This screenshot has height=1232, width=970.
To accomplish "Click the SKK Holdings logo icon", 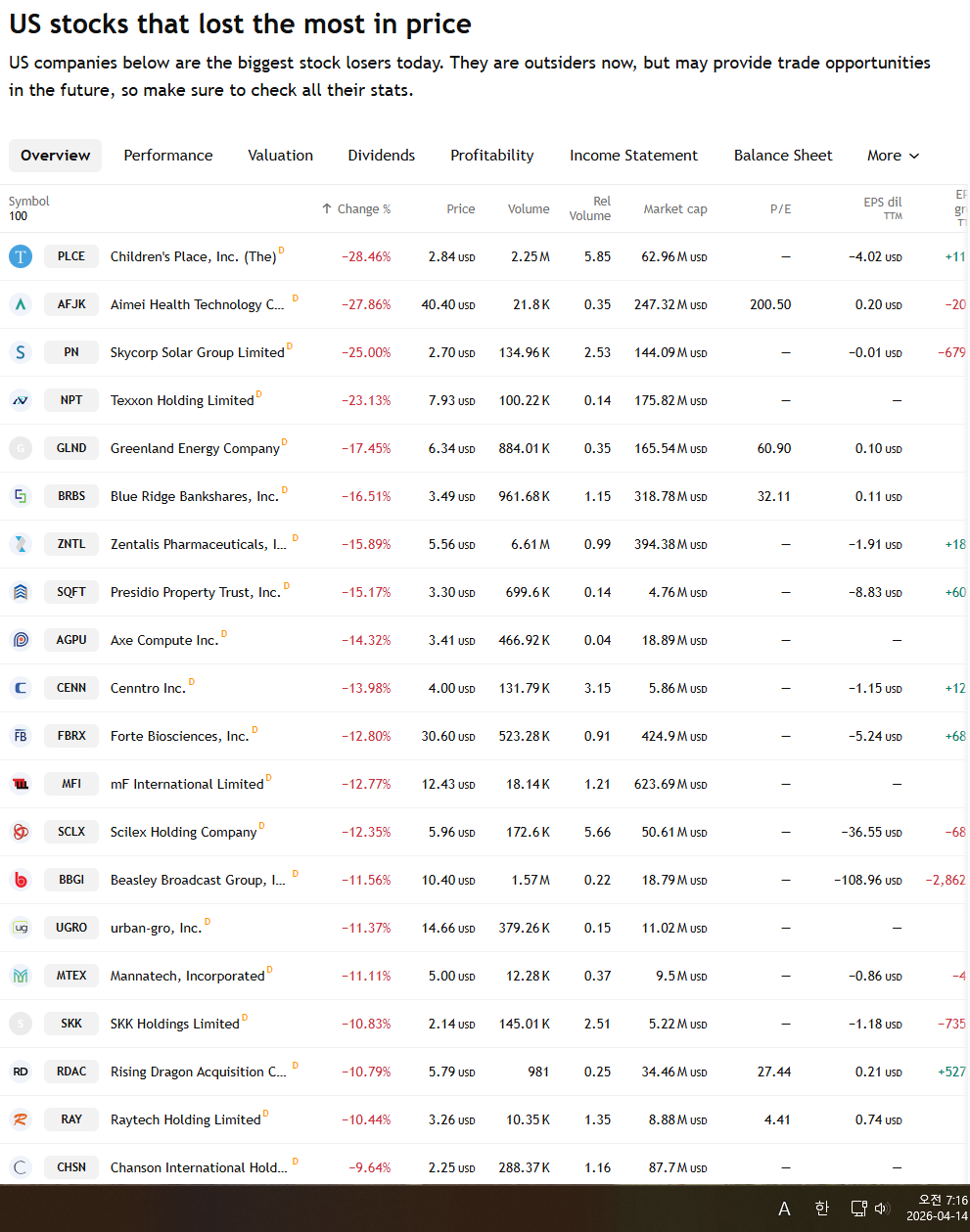I will tap(21, 1024).
